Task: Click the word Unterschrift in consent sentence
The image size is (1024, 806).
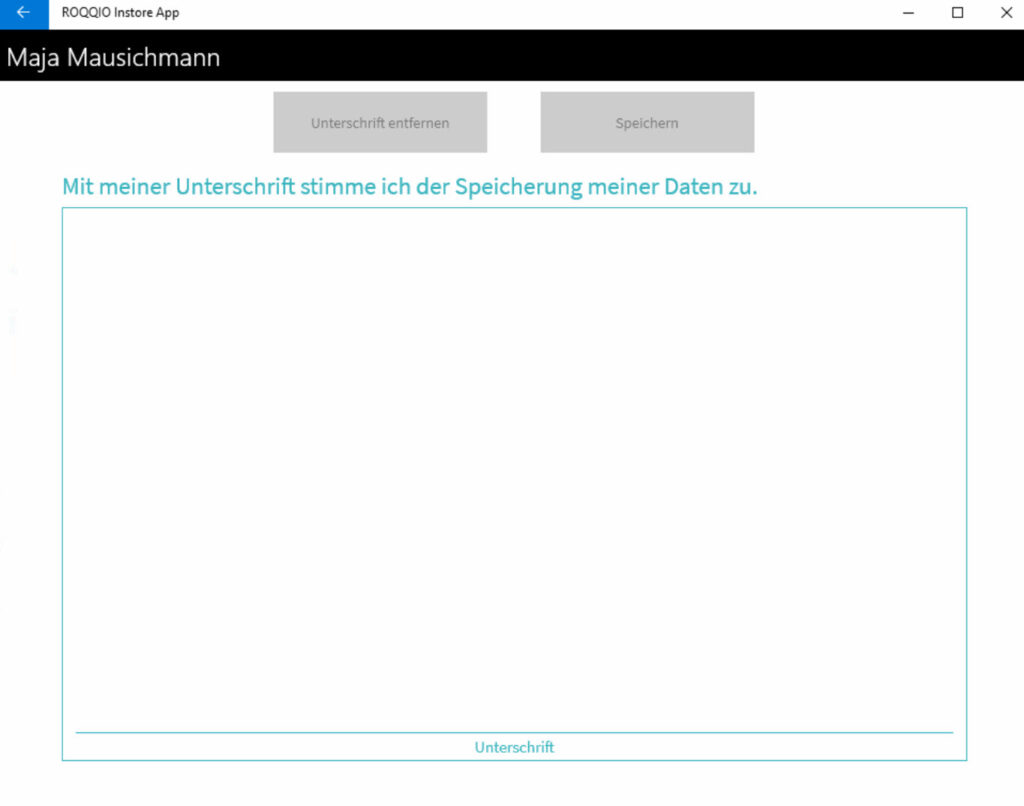Action: [x=234, y=187]
